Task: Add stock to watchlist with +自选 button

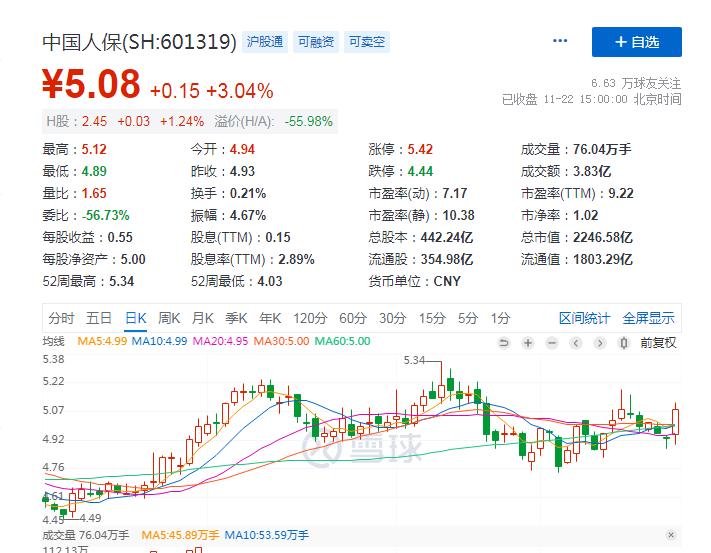Action: tap(637, 42)
